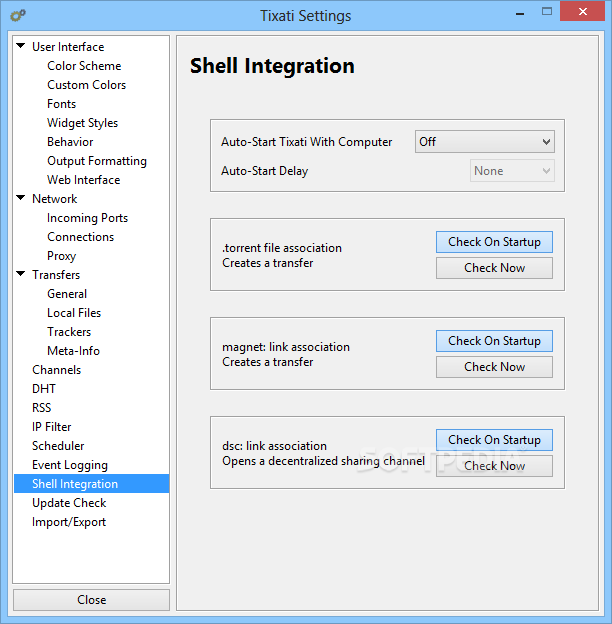Select Color Scheme in the settings tree
Screen dimensions: 612x624
point(84,66)
